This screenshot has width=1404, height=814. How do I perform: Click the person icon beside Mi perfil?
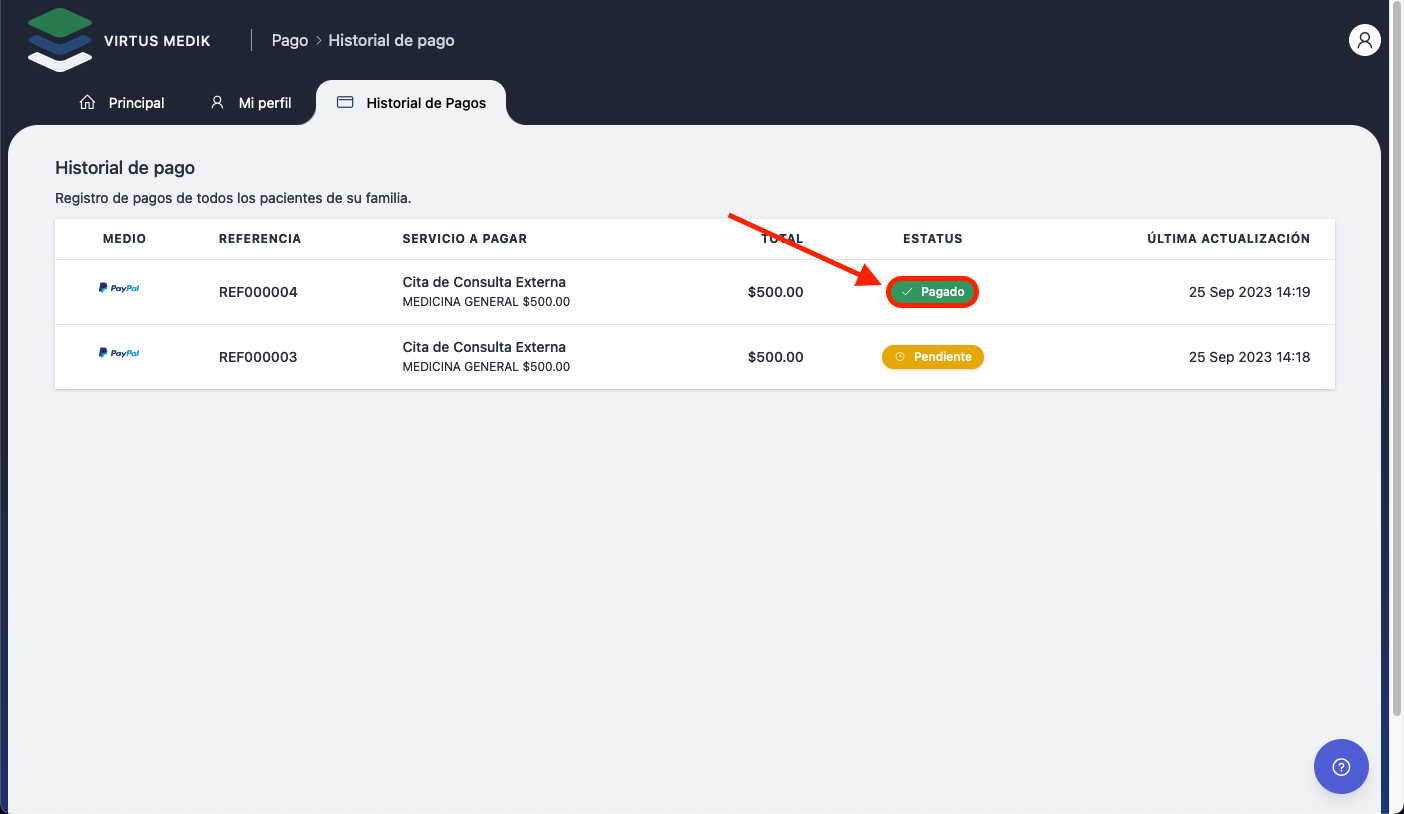click(x=217, y=102)
